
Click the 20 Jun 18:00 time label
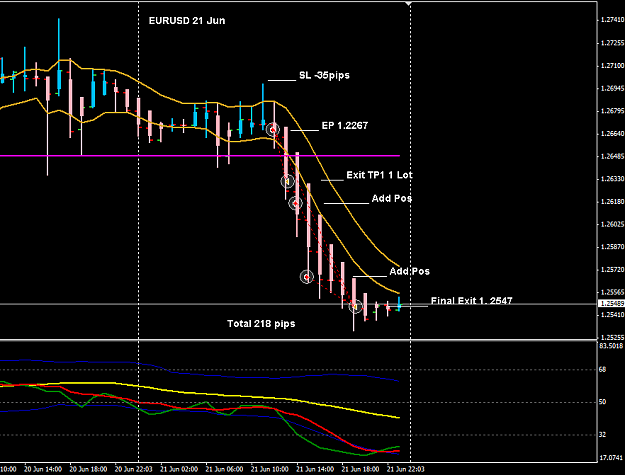click(x=88, y=469)
